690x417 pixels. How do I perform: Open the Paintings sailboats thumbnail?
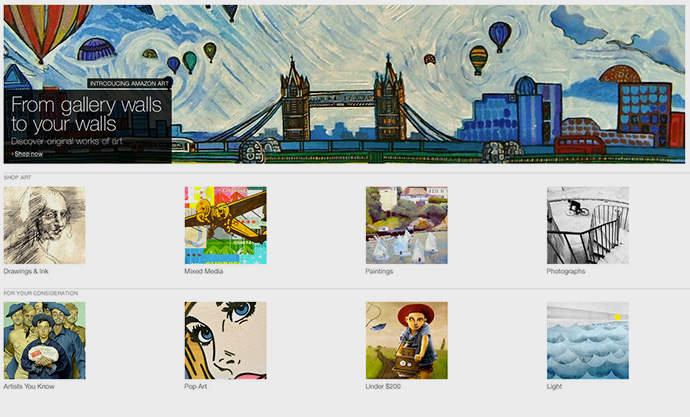(x=407, y=225)
